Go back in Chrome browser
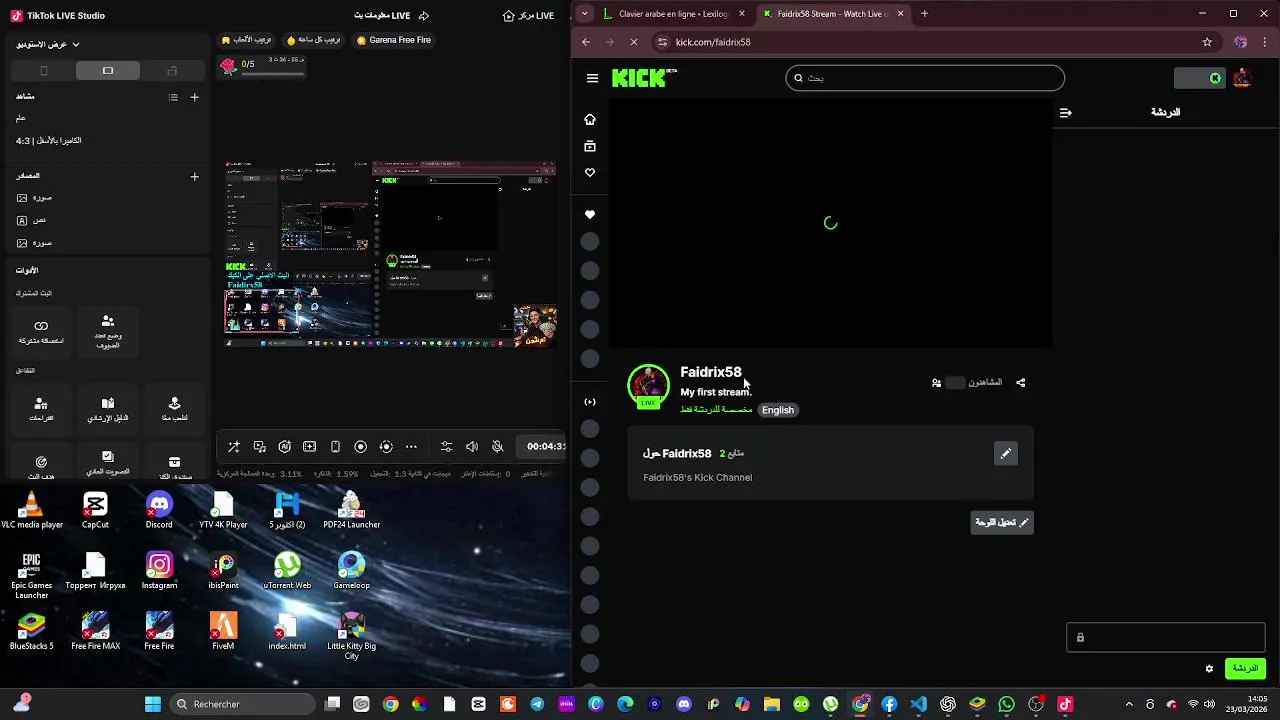Image resolution: width=1280 pixels, height=720 pixels. (x=586, y=42)
